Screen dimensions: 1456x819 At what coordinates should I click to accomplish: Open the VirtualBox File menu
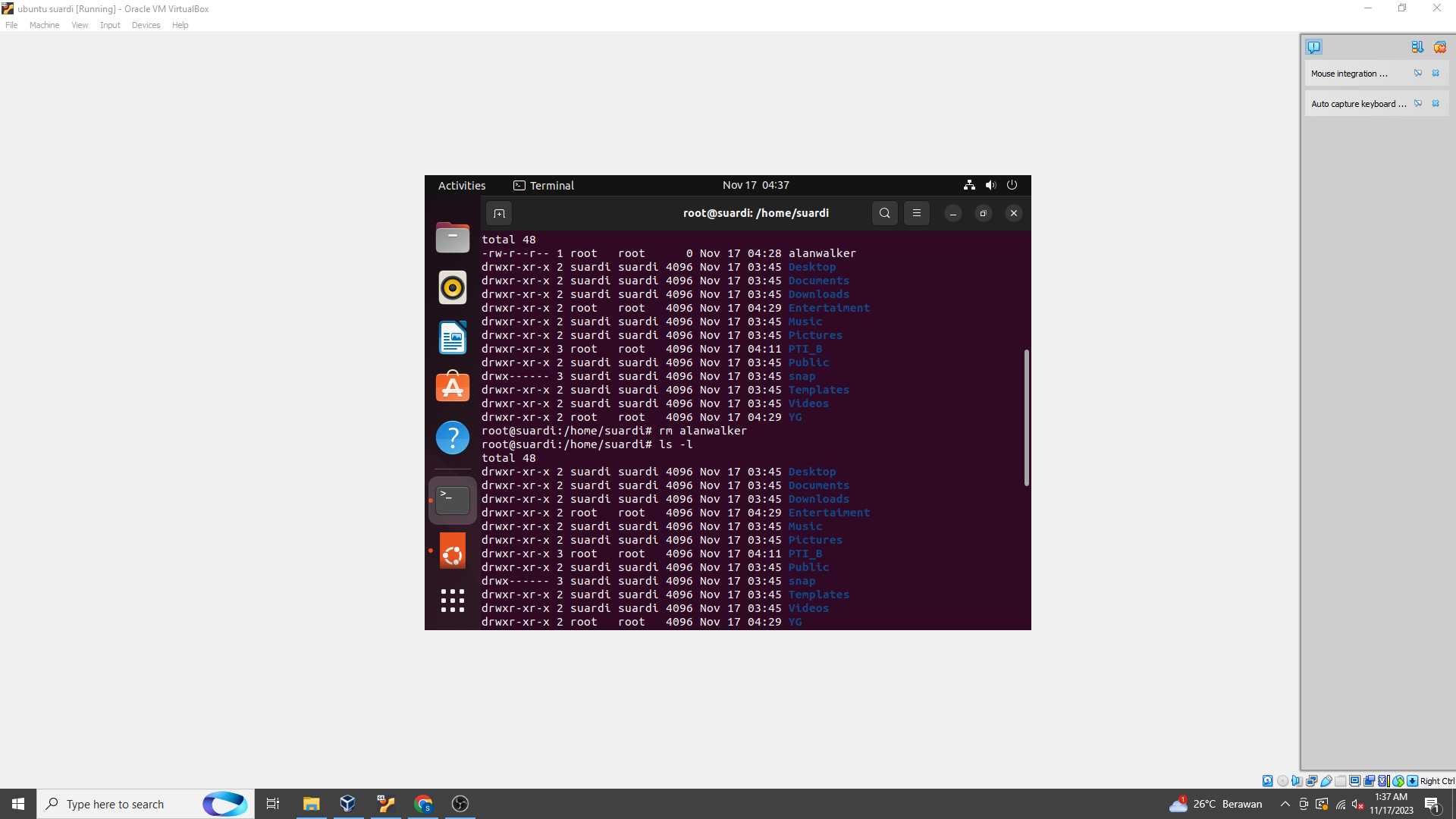11,25
